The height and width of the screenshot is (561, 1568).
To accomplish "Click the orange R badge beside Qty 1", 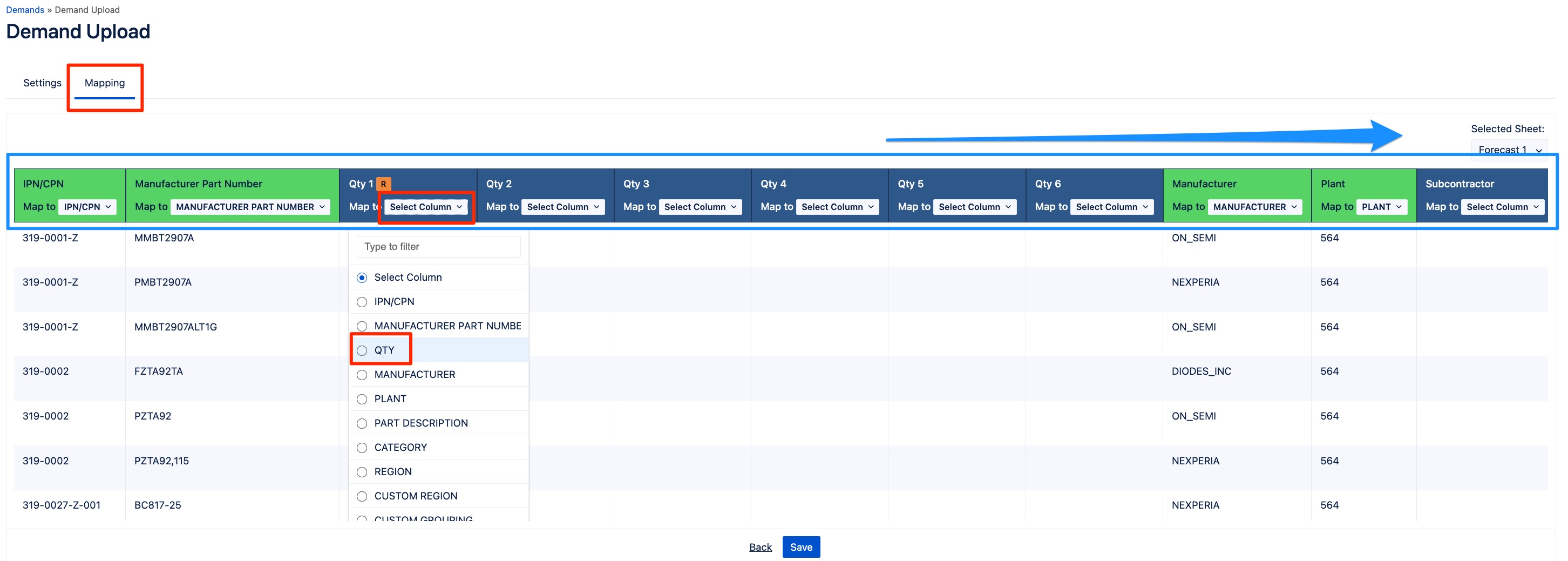I will coord(383,184).
